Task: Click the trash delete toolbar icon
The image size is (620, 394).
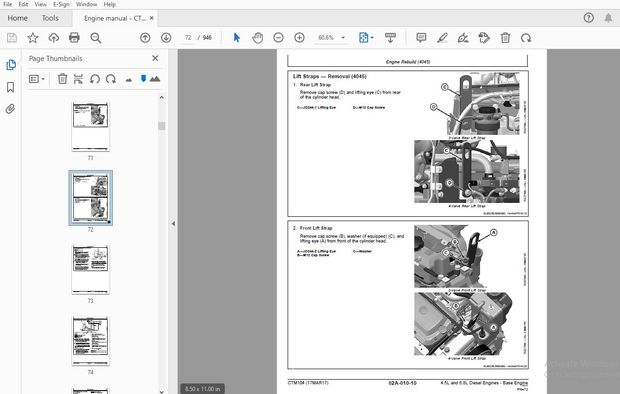Action: [505, 38]
